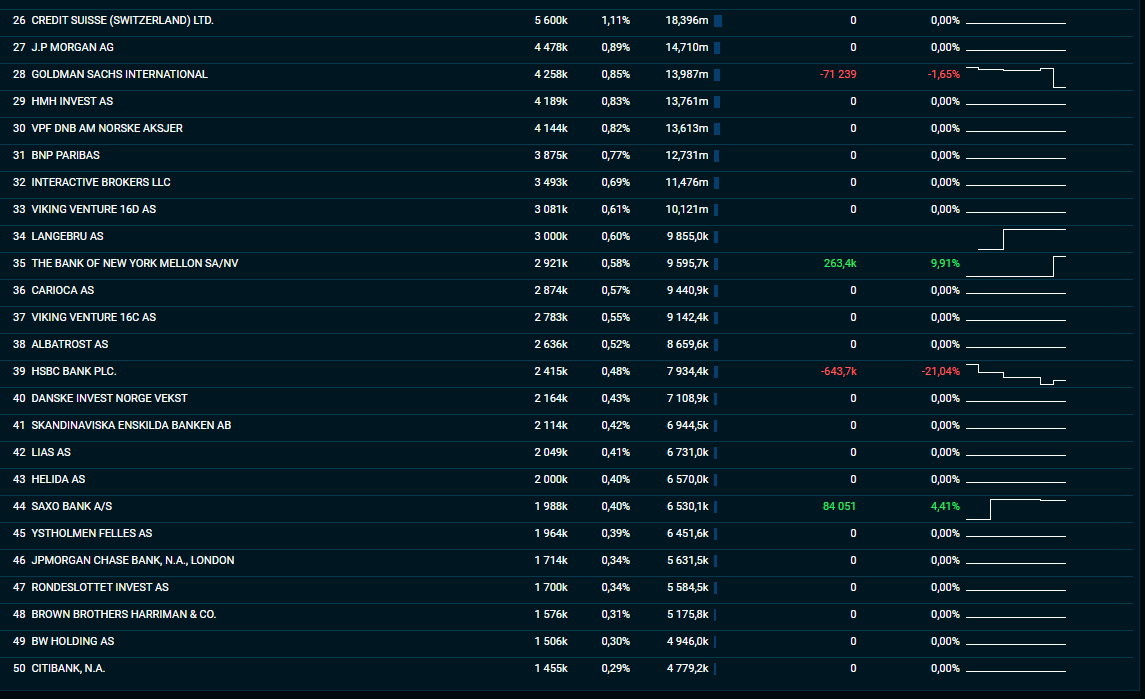Select The Bank of New York Mellon row

click(135, 264)
